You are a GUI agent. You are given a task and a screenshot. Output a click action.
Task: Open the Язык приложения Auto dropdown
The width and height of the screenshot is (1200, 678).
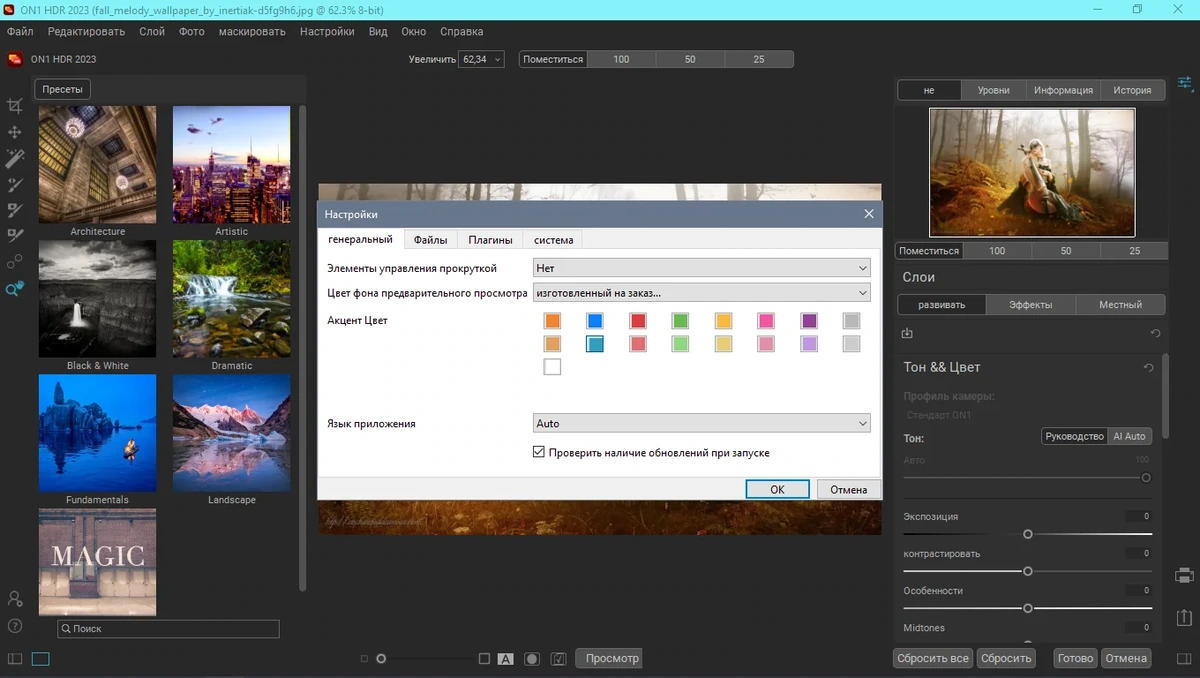(701, 424)
